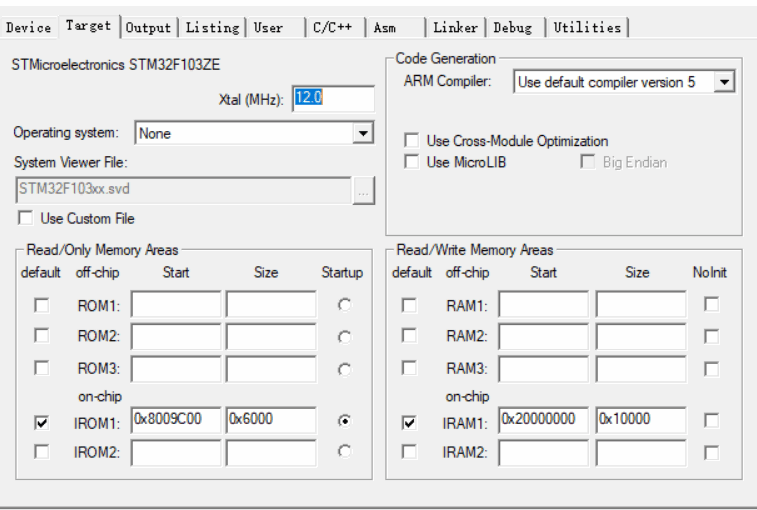Click the IRAM2 Size field

[641, 453]
